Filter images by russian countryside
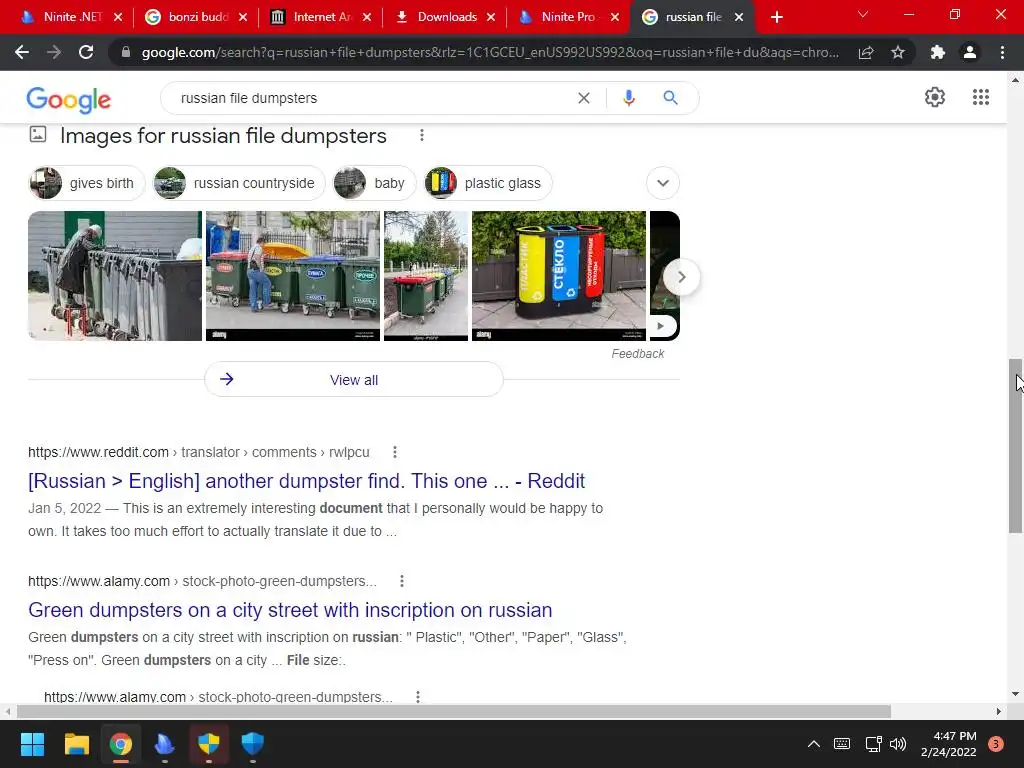1024x768 pixels. 239,183
